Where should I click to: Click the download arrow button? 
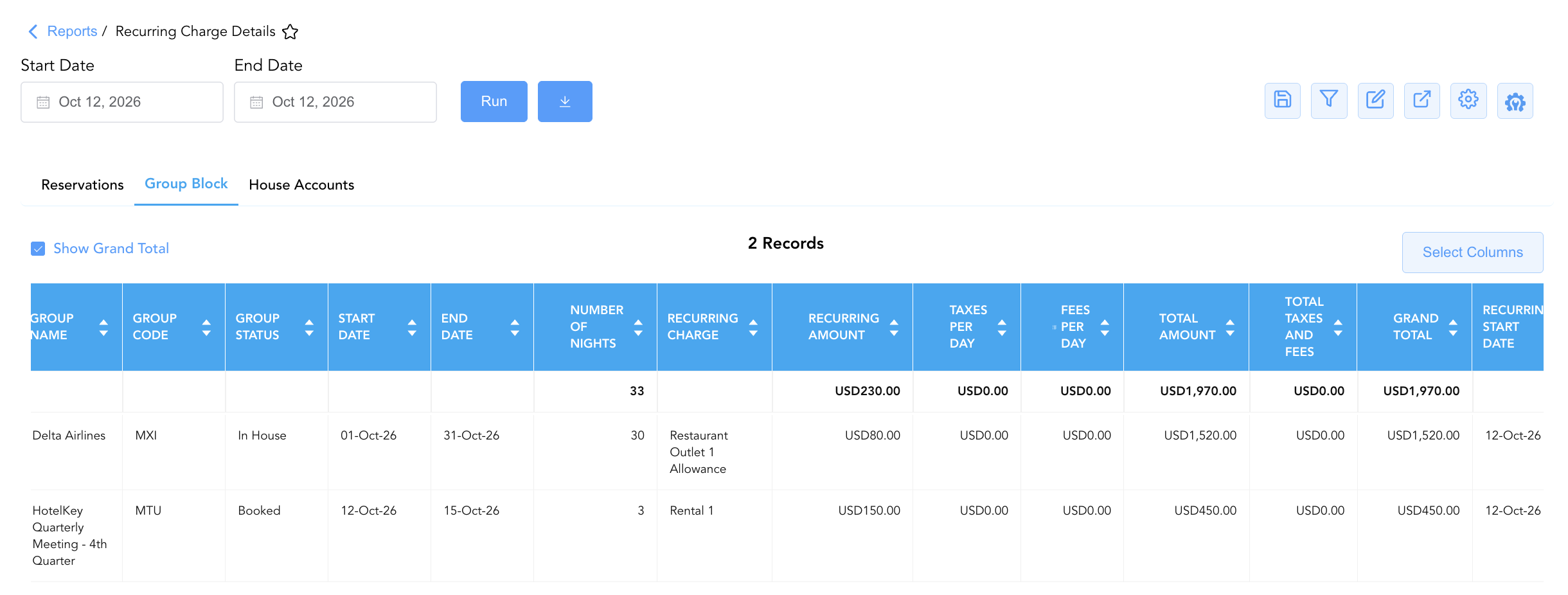point(565,102)
